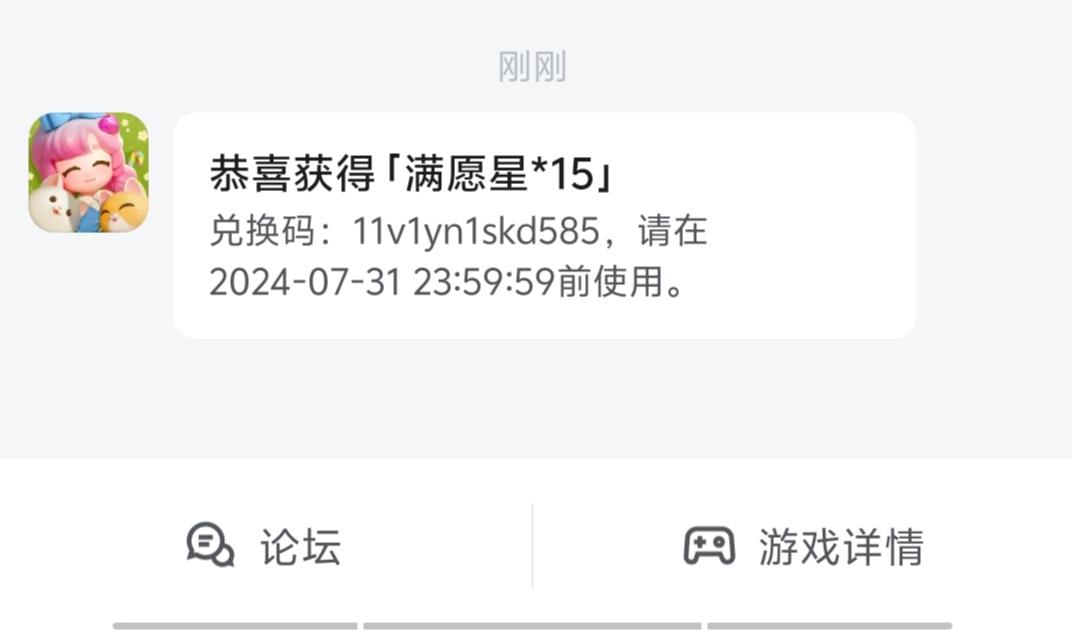Tap the left gray bar at the bottom
Viewport: 1072px width, 632px height.
[235, 626]
